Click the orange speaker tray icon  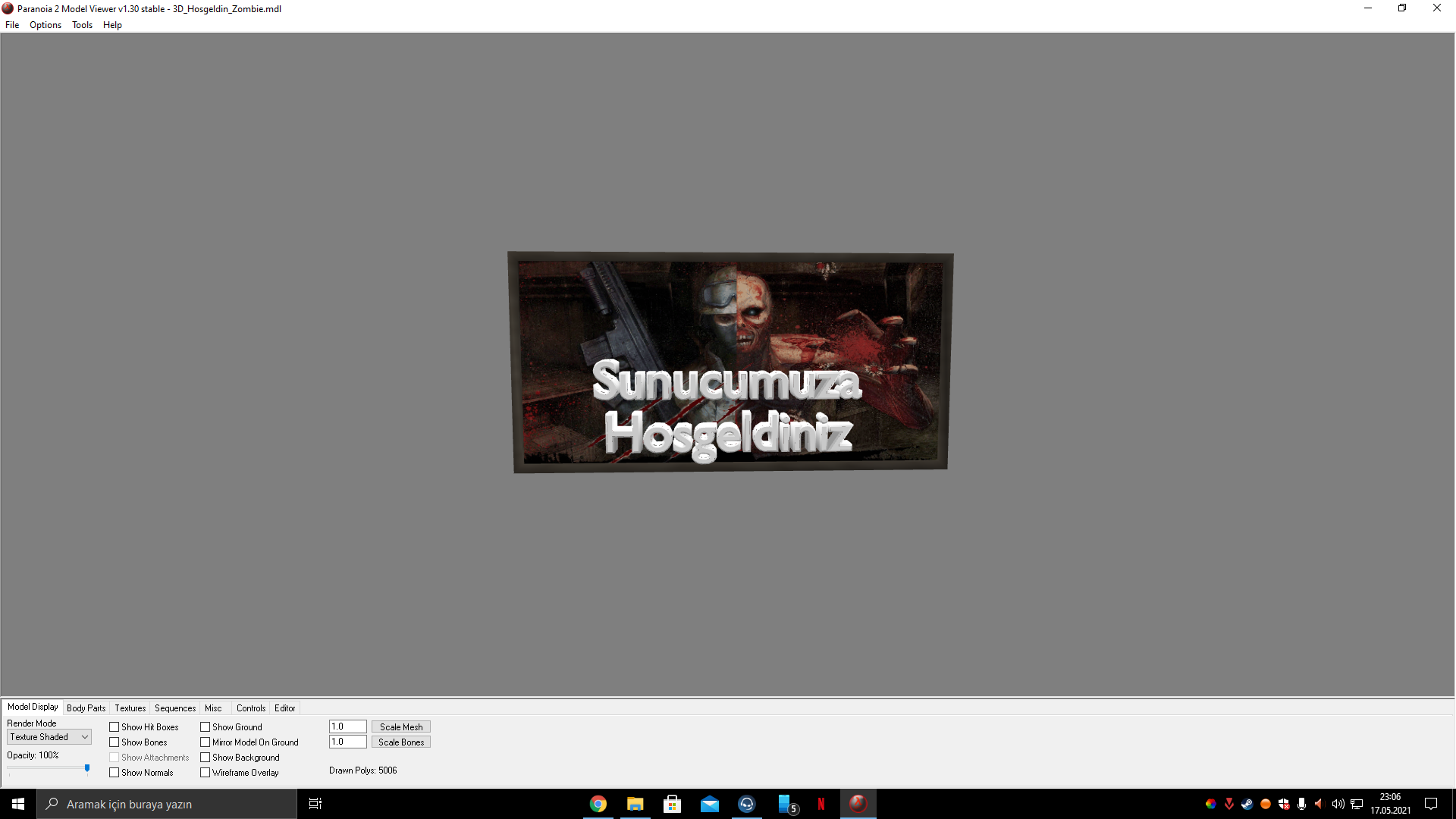[1319, 804]
